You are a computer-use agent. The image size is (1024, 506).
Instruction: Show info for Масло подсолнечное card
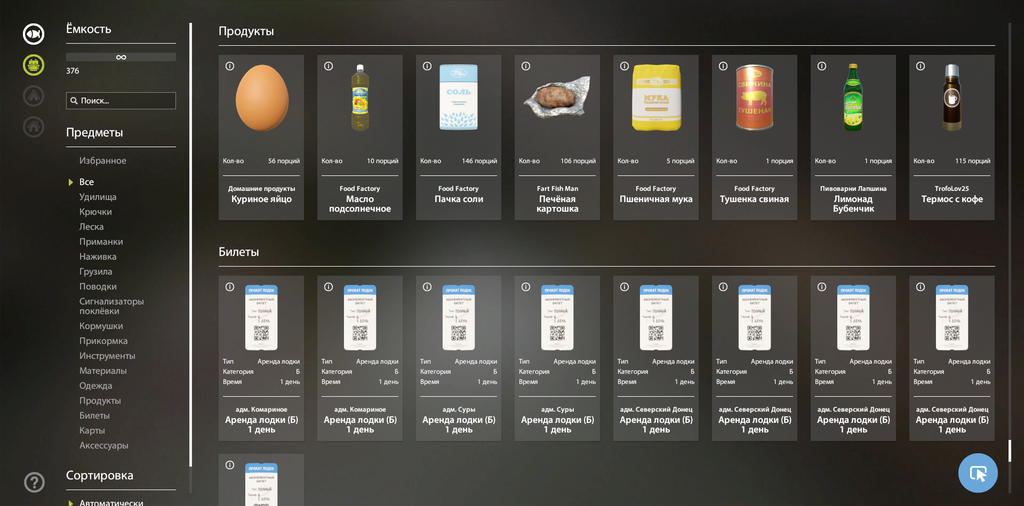tap(328, 66)
